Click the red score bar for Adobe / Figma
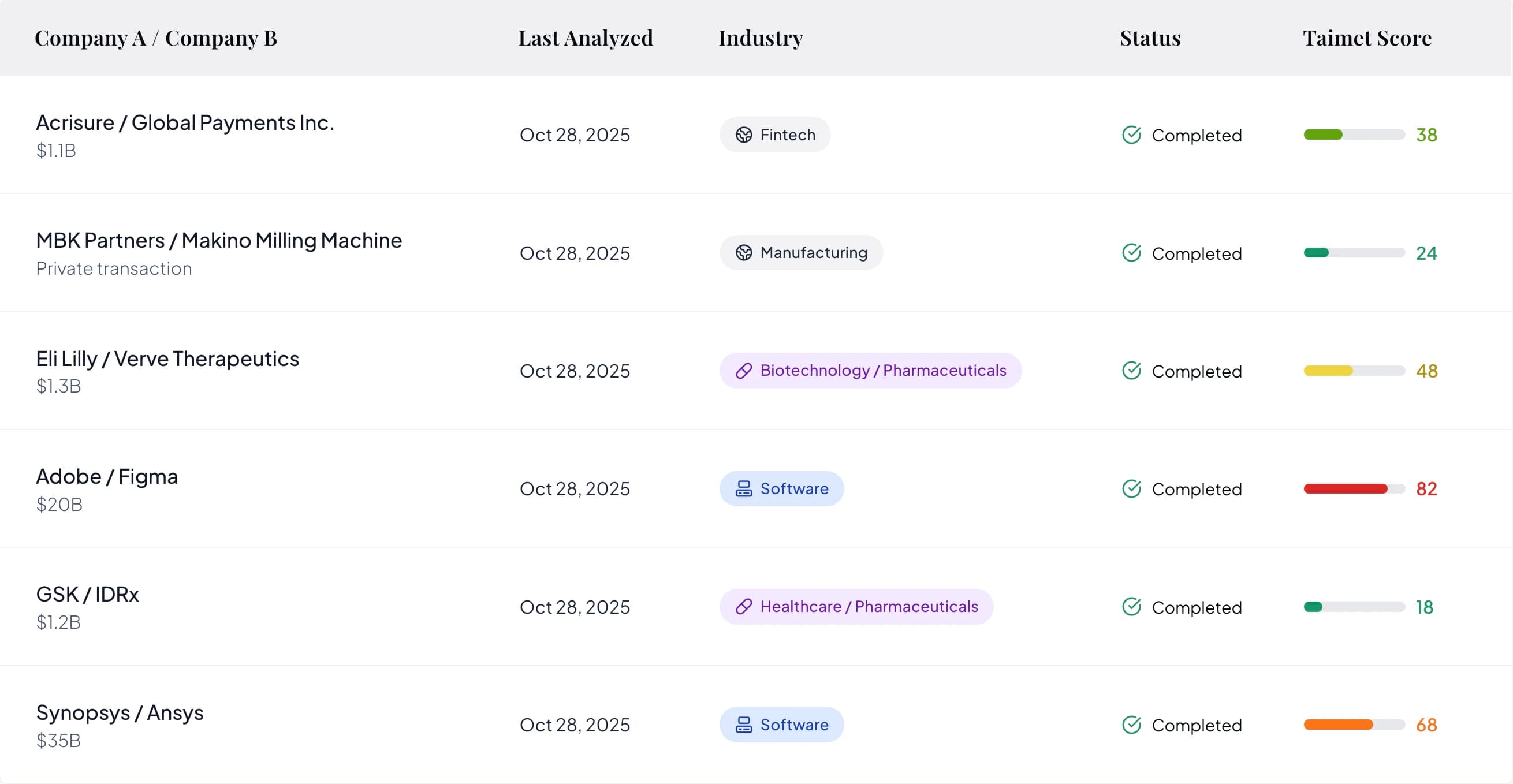Viewport: 1513px width, 784px height. [x=1345, y=489]
